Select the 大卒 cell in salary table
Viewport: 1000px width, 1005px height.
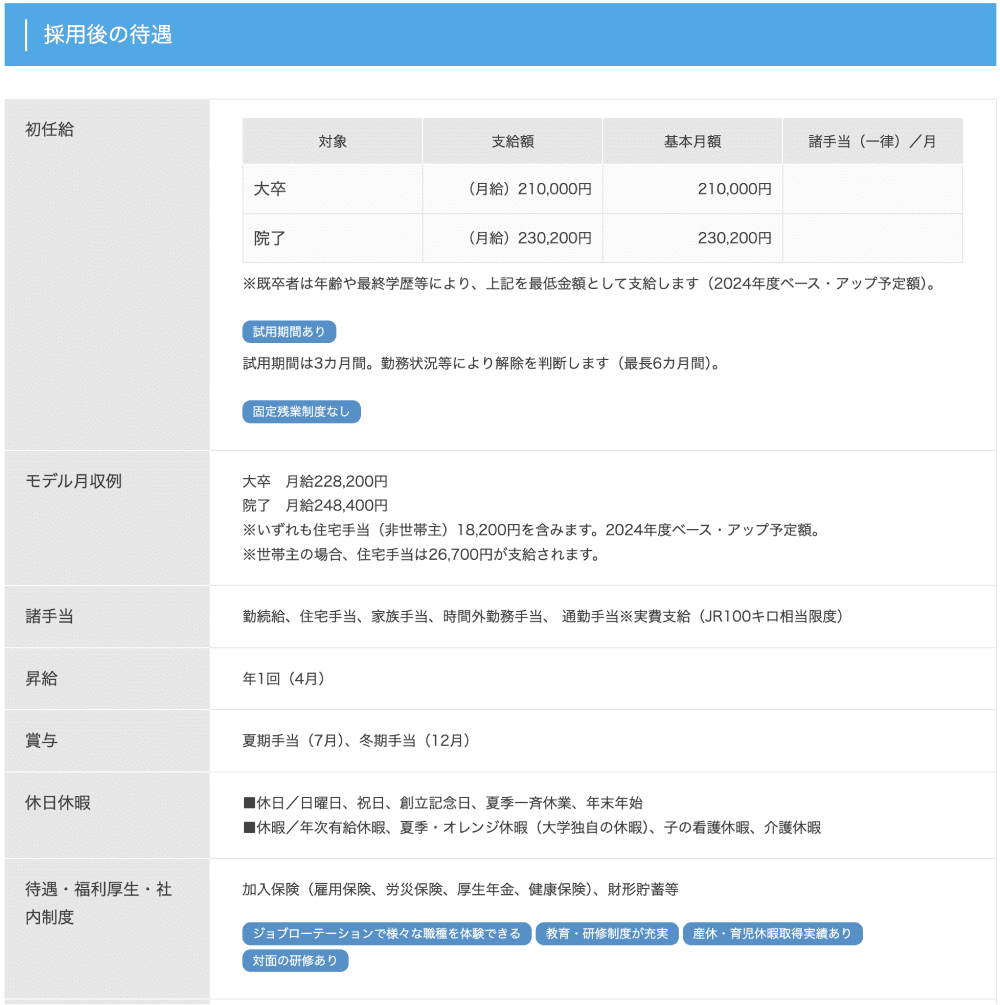270,189
